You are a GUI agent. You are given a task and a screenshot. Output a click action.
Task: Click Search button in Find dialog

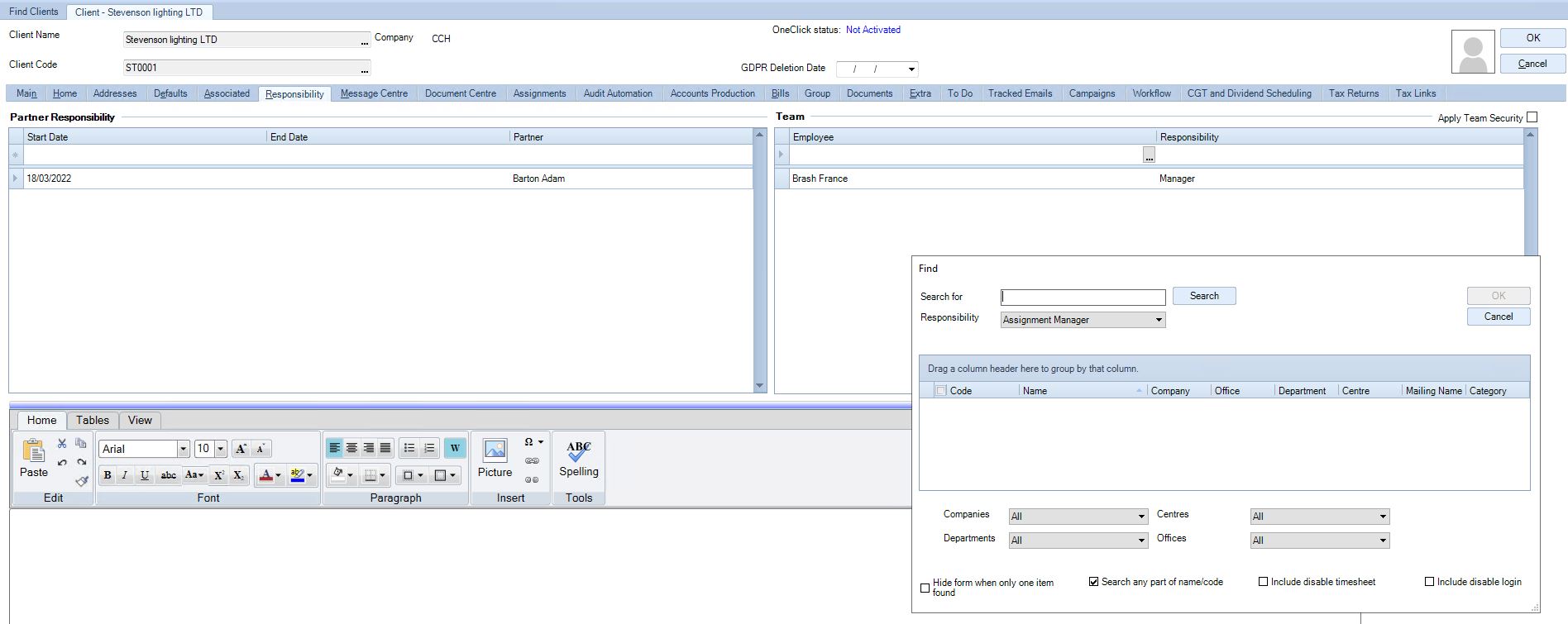click(x=1204, y=296)
